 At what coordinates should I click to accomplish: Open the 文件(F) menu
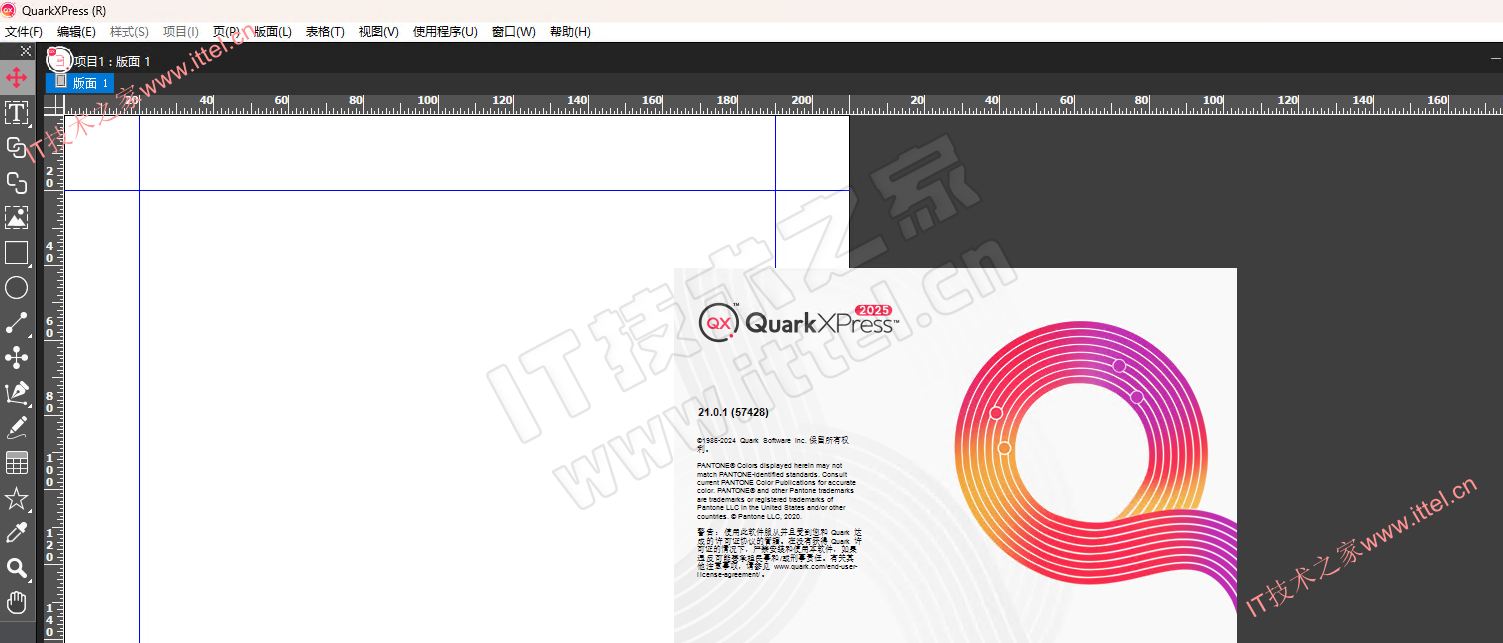tap(24, 32)
